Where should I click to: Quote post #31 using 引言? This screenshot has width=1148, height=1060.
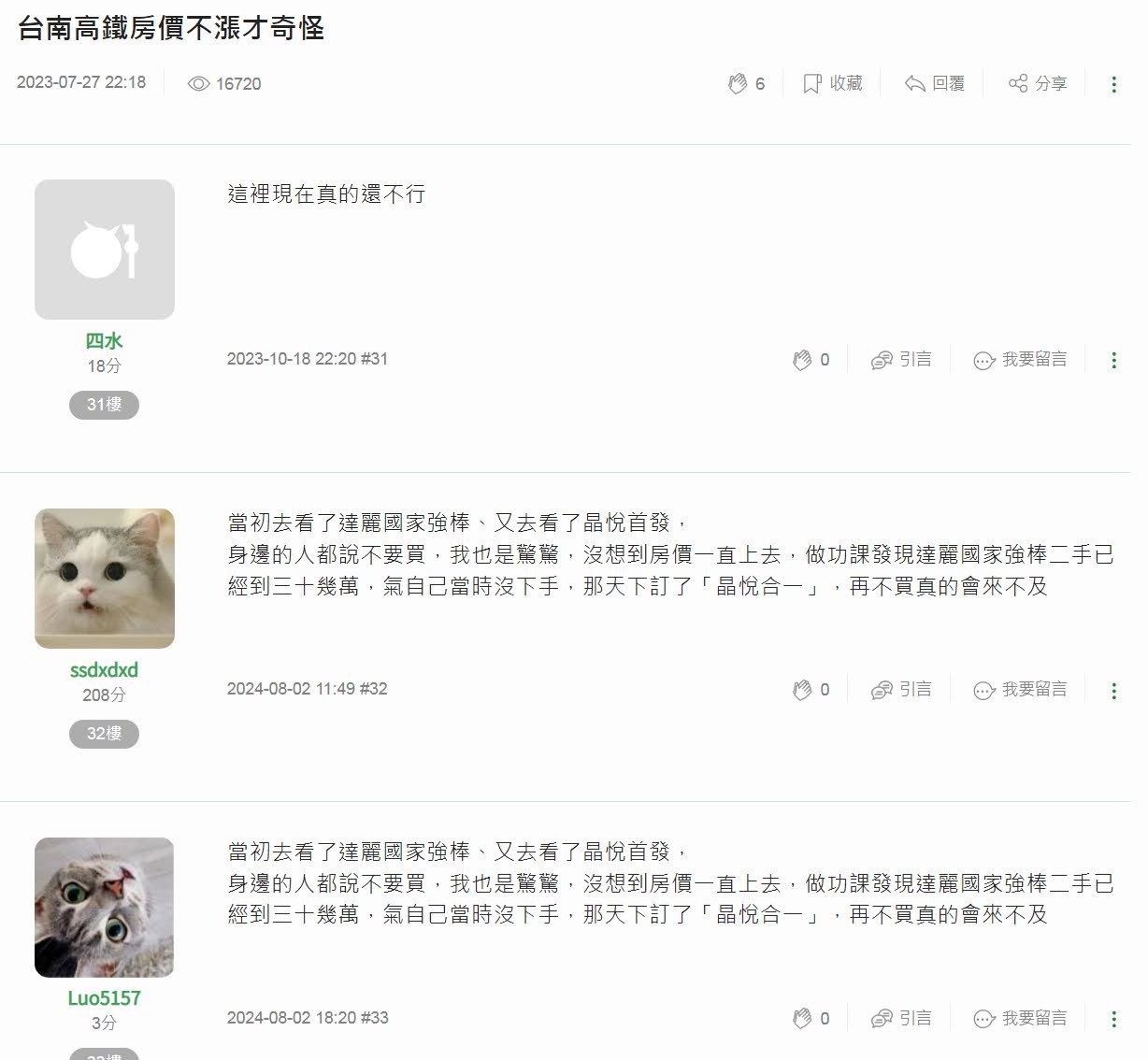click(x=901, y=360)
